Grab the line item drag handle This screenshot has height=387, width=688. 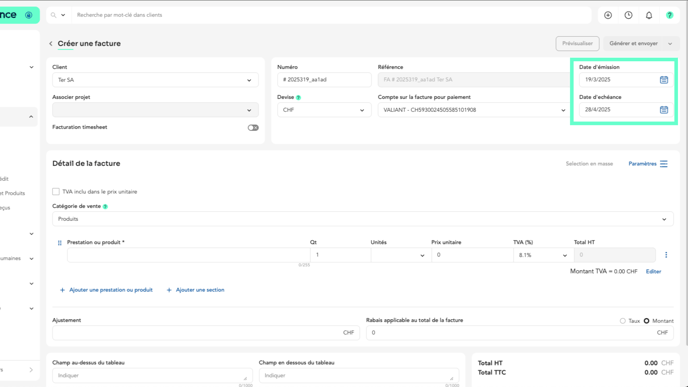(x=60, y=243)
